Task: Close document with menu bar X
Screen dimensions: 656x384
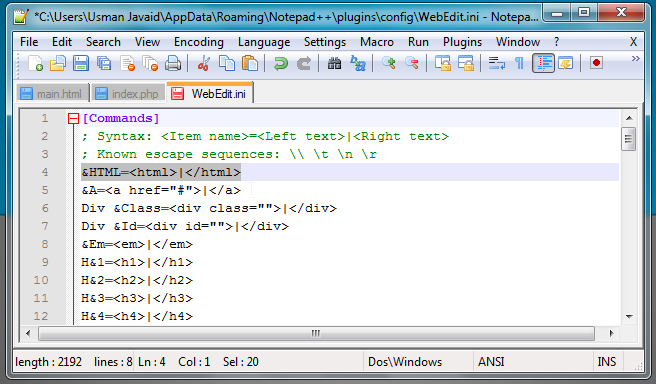Action: [633, 42]
